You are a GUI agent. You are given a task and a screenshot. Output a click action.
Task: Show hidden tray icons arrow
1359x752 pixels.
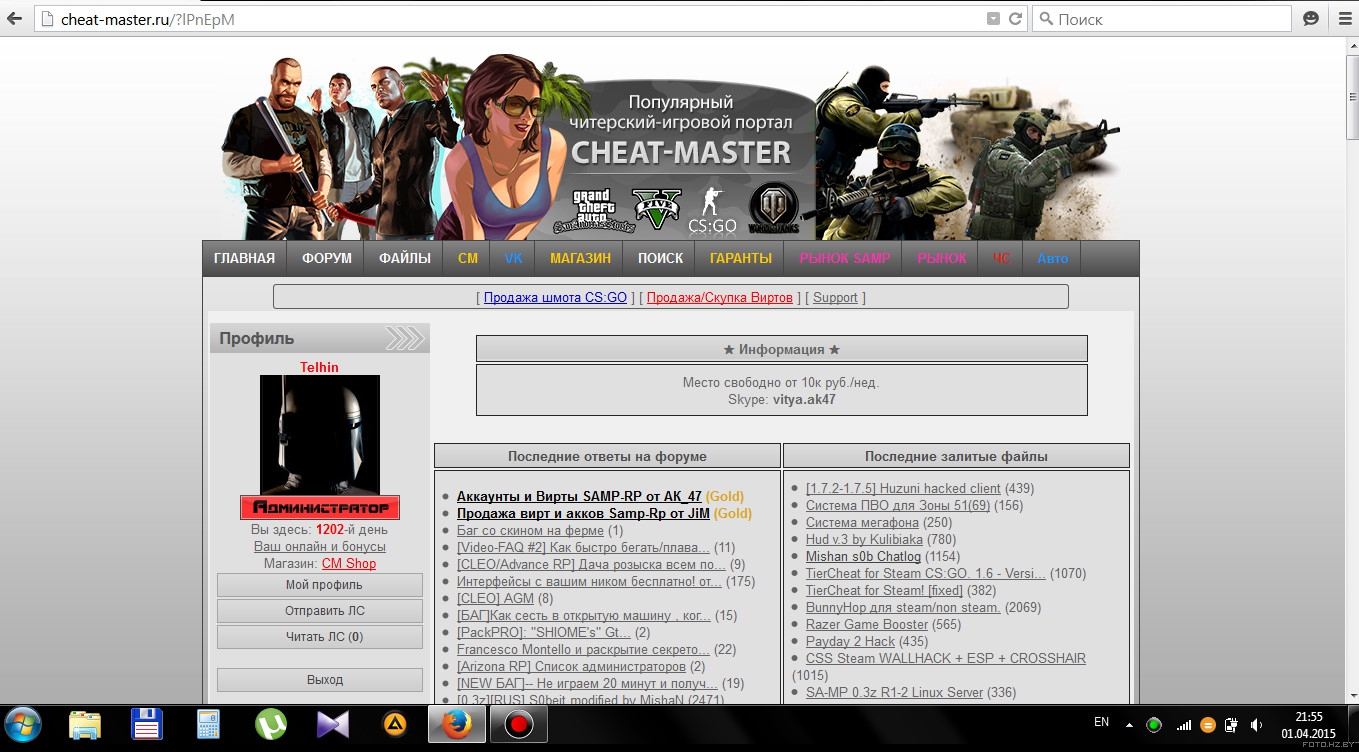click(1129, 724)
